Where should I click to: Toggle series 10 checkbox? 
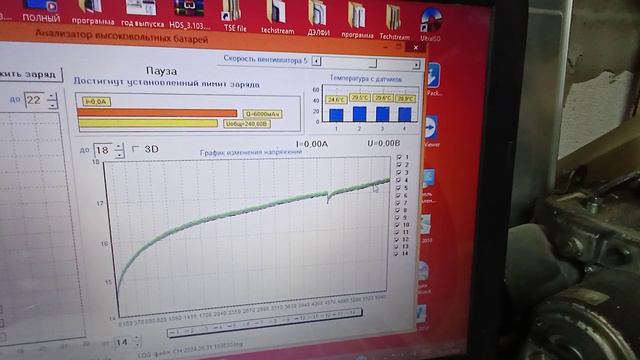click(397, 224)
